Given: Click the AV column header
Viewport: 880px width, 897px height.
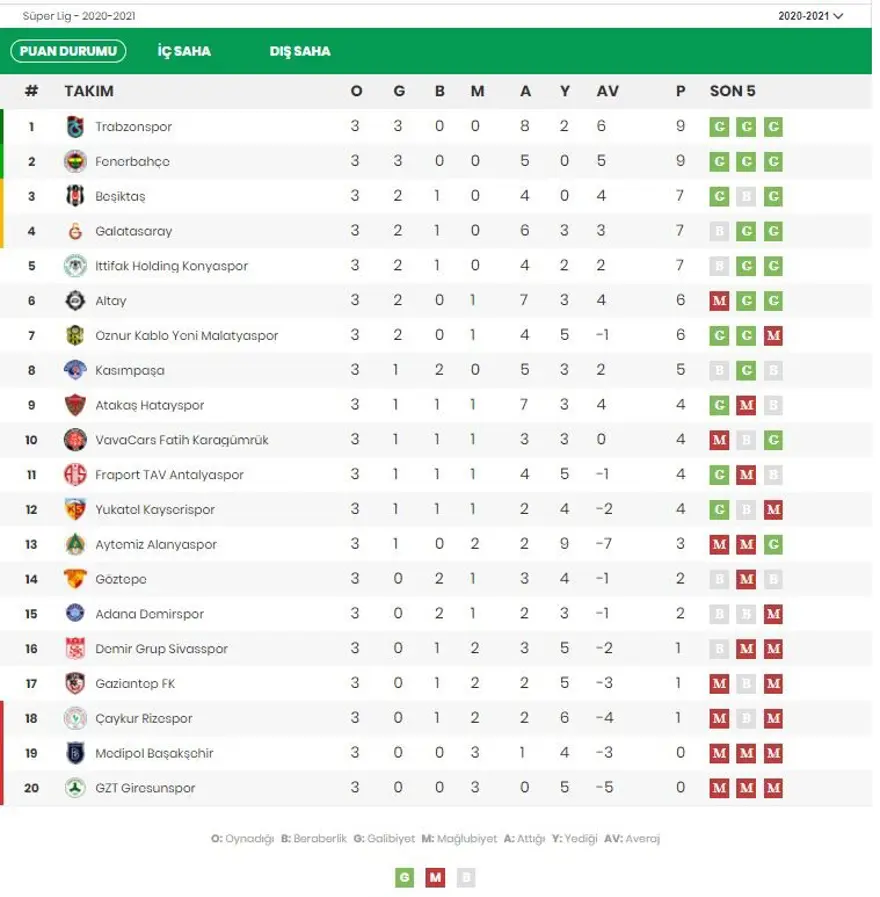Looking at the screenshot, I should pyautogui.click(x=607, y=91).
